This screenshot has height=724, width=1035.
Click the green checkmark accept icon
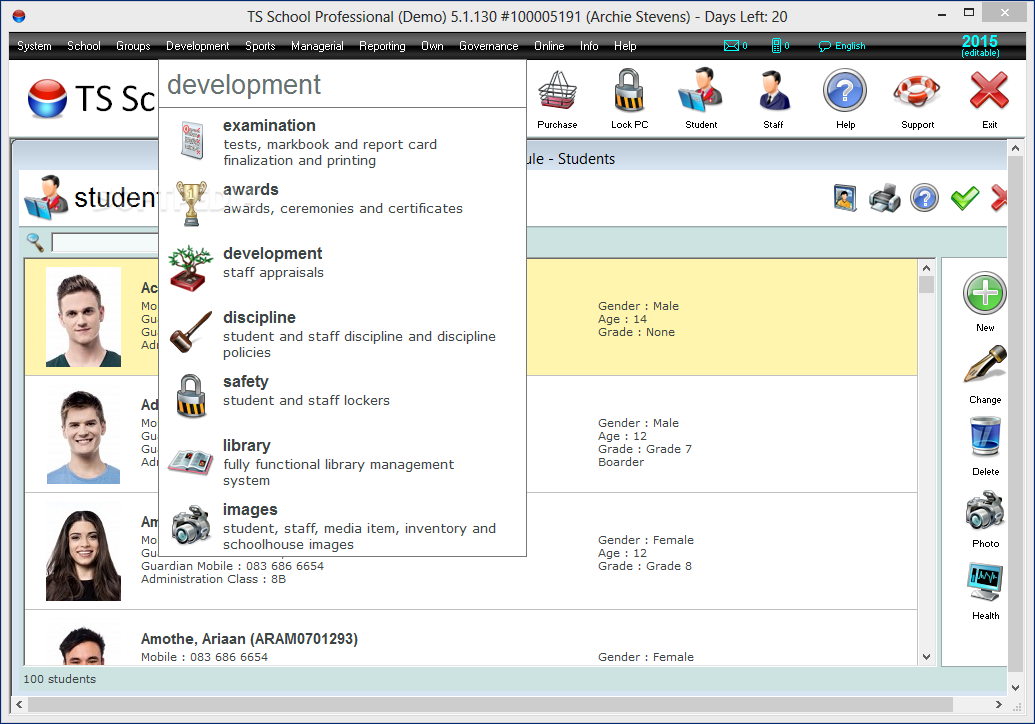coord(964,198)
